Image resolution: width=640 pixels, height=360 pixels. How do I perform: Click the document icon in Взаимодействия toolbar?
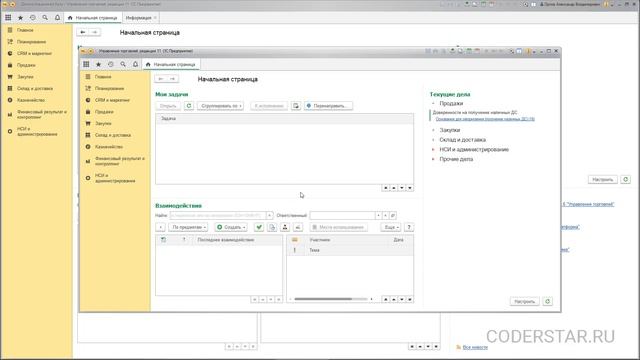[x=272, y=227]
